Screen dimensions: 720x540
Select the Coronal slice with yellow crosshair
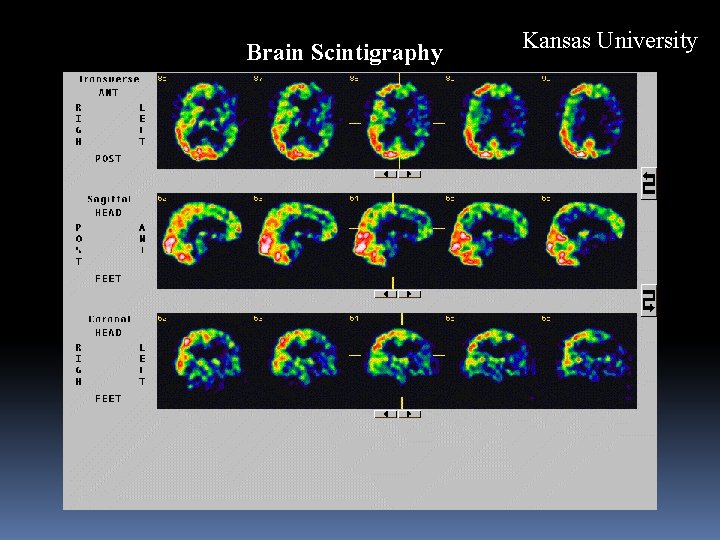click(397, 361)
